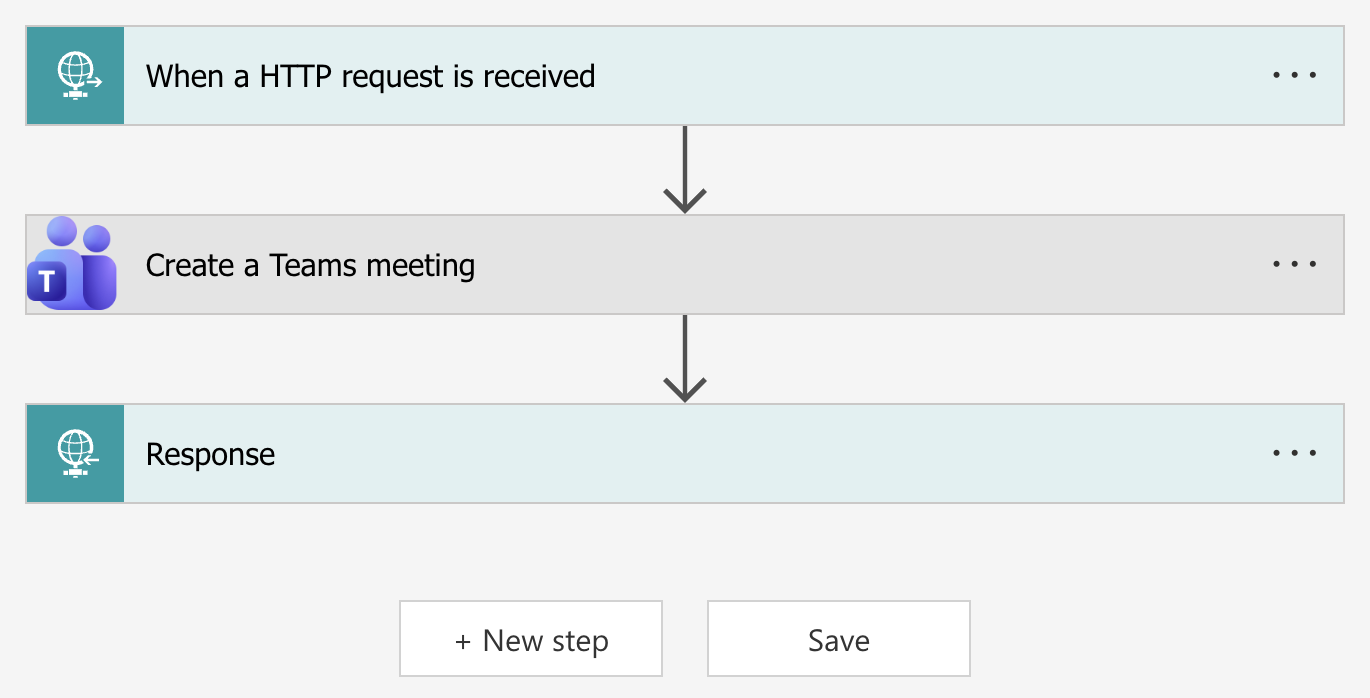Viewport: 1370px width, 698px height.
Task: Click the plus sign in New step
Action: pos(463,641)
